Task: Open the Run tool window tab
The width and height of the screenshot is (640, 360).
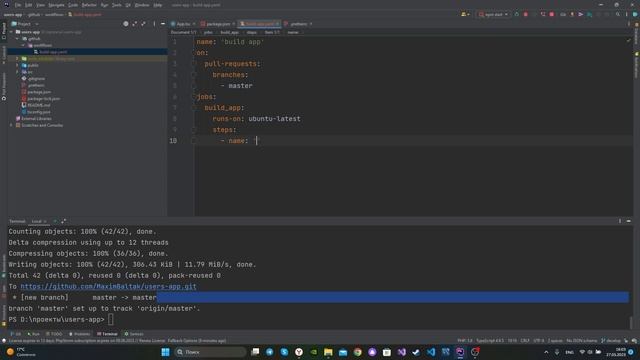Action: (x=33, y=334)
